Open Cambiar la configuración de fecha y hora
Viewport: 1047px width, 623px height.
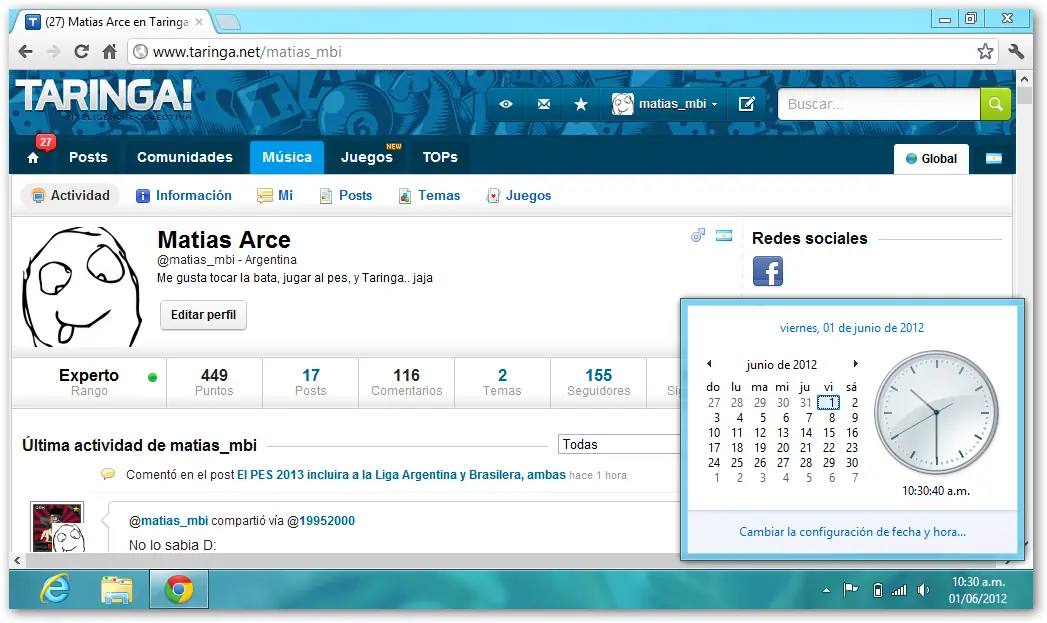tap(852, 532)
